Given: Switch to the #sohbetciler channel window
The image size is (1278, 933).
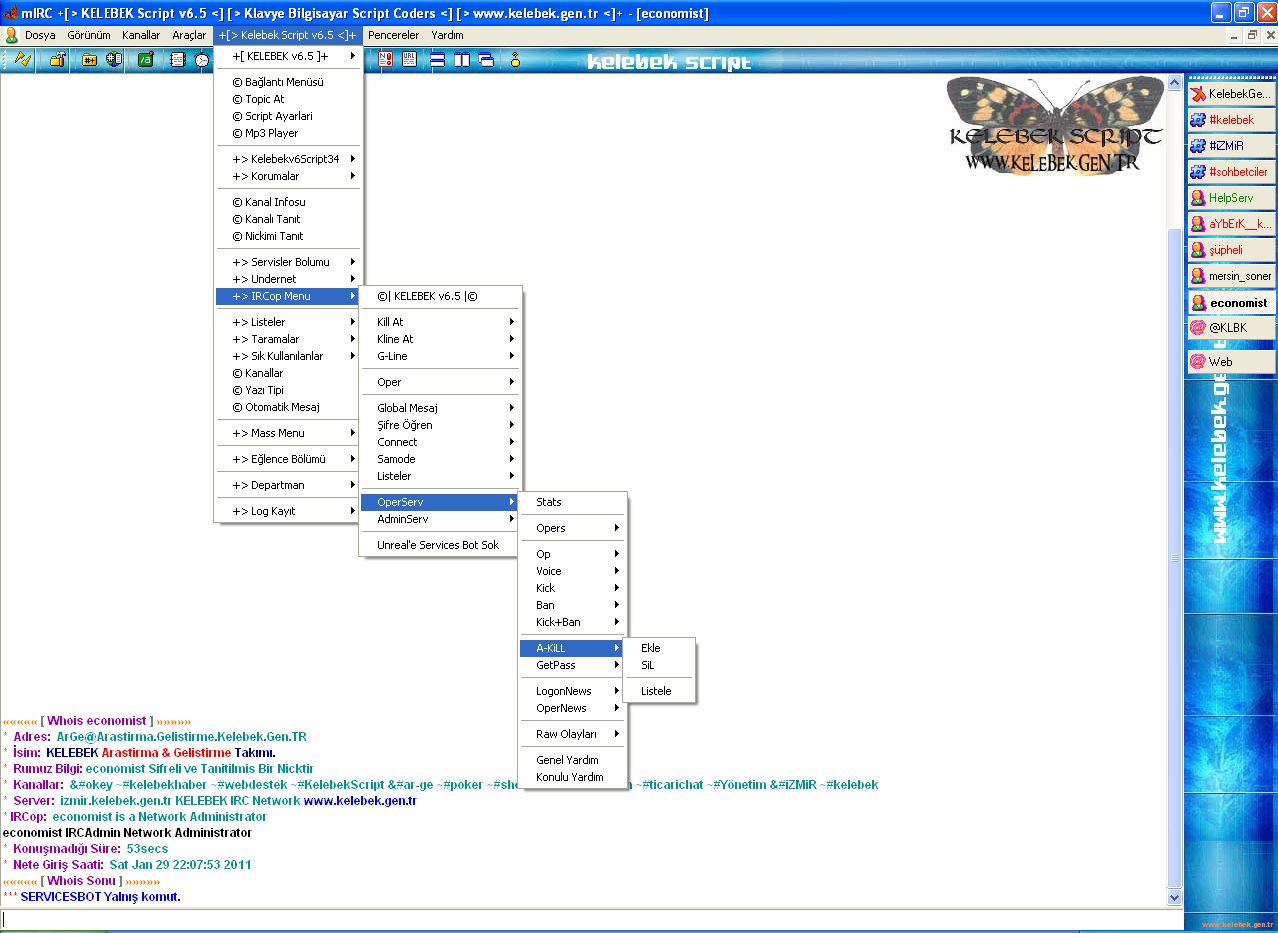Looking at the screenshot, I should [x=1232, y=172].
